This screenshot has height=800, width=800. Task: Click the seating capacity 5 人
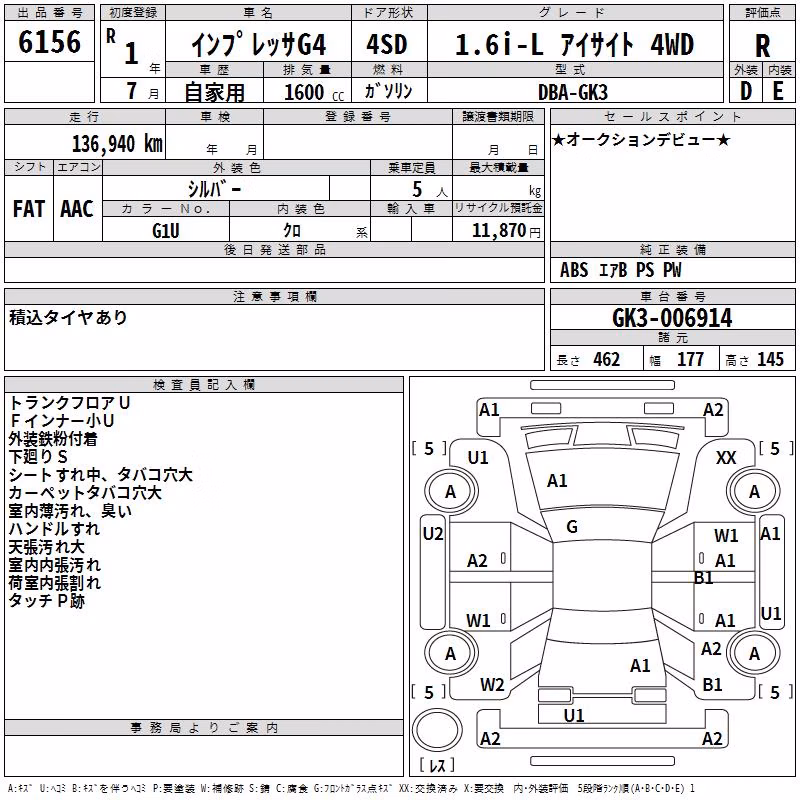430,190
